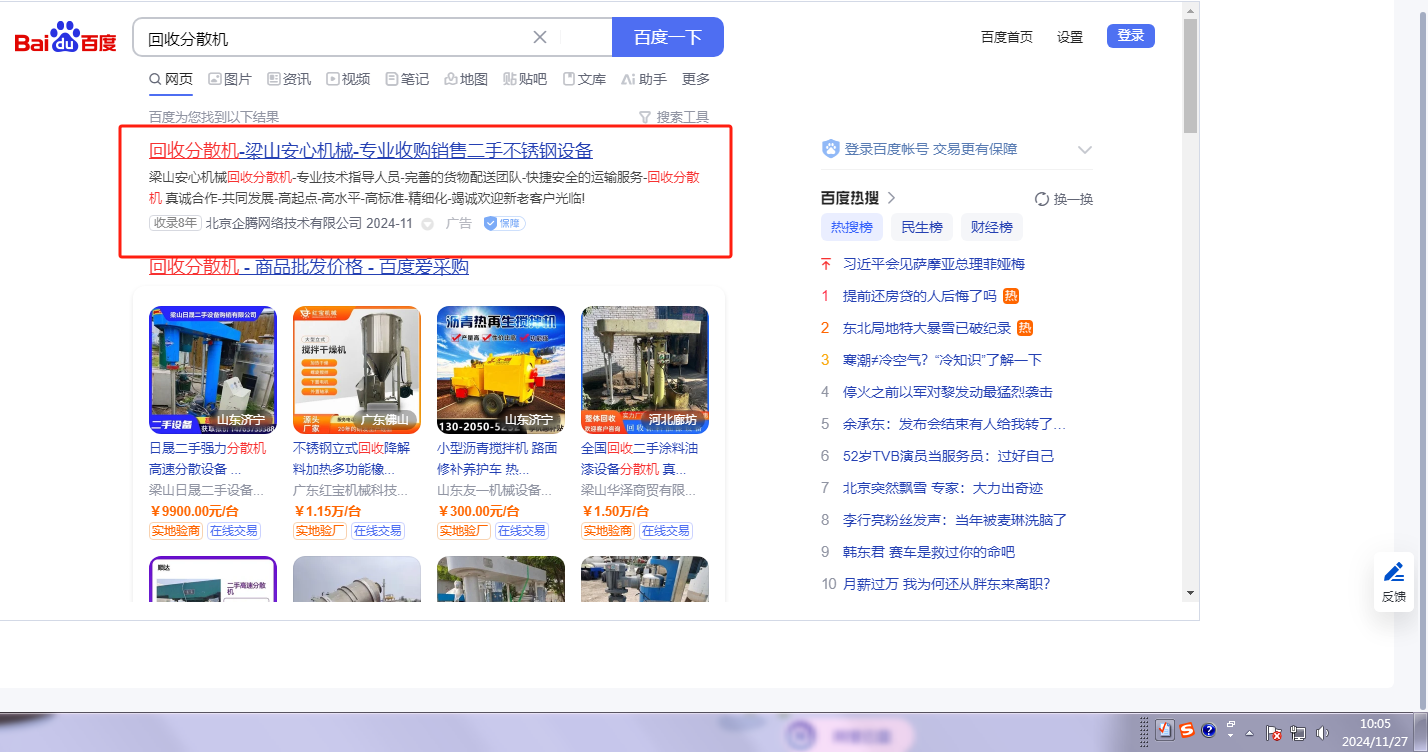Open the Sogou input method tray icon
The height and width of the screenshot is (752, 1428).
(x=1186, y=731)
